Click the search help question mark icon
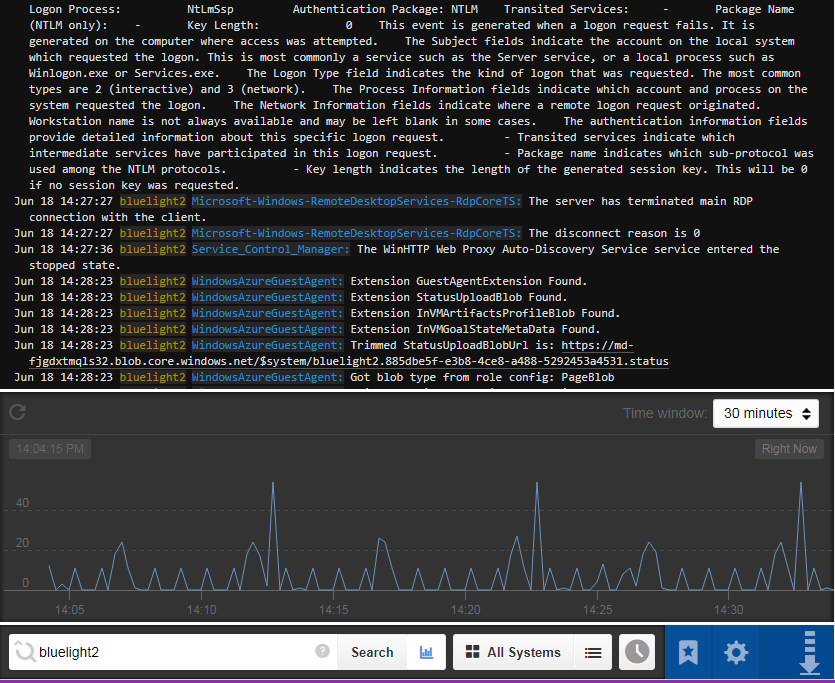Image resolution: width=835 pixels, height=683 pixels. 322,651
